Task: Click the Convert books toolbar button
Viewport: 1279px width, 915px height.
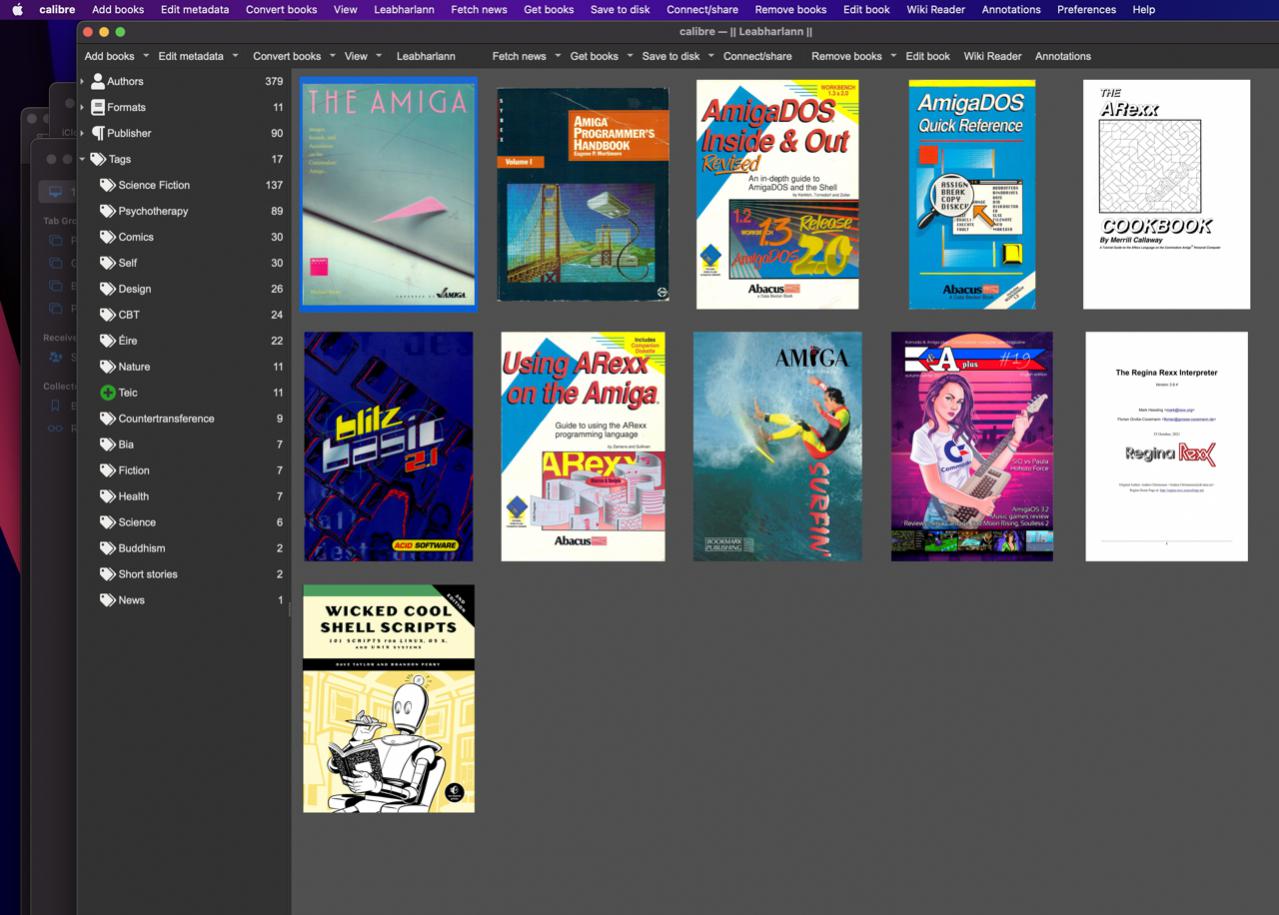Action: click(x=287, y=56)
